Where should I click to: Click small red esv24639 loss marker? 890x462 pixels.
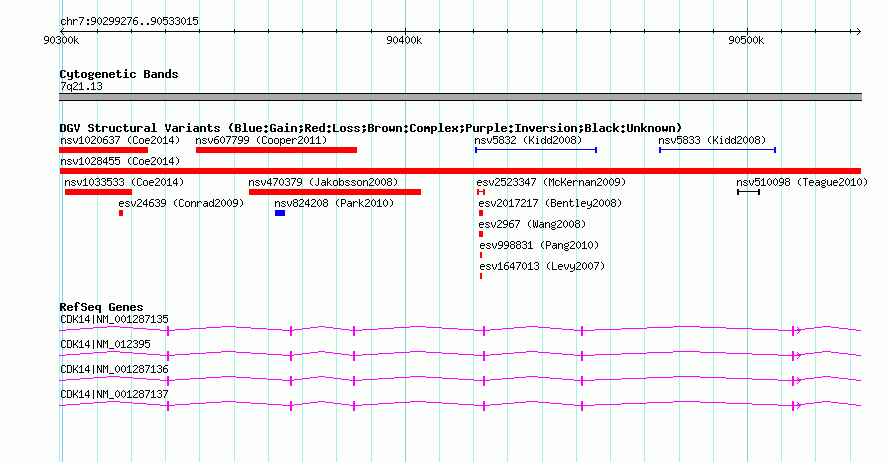pyautogui.click(x=121, y=213)
